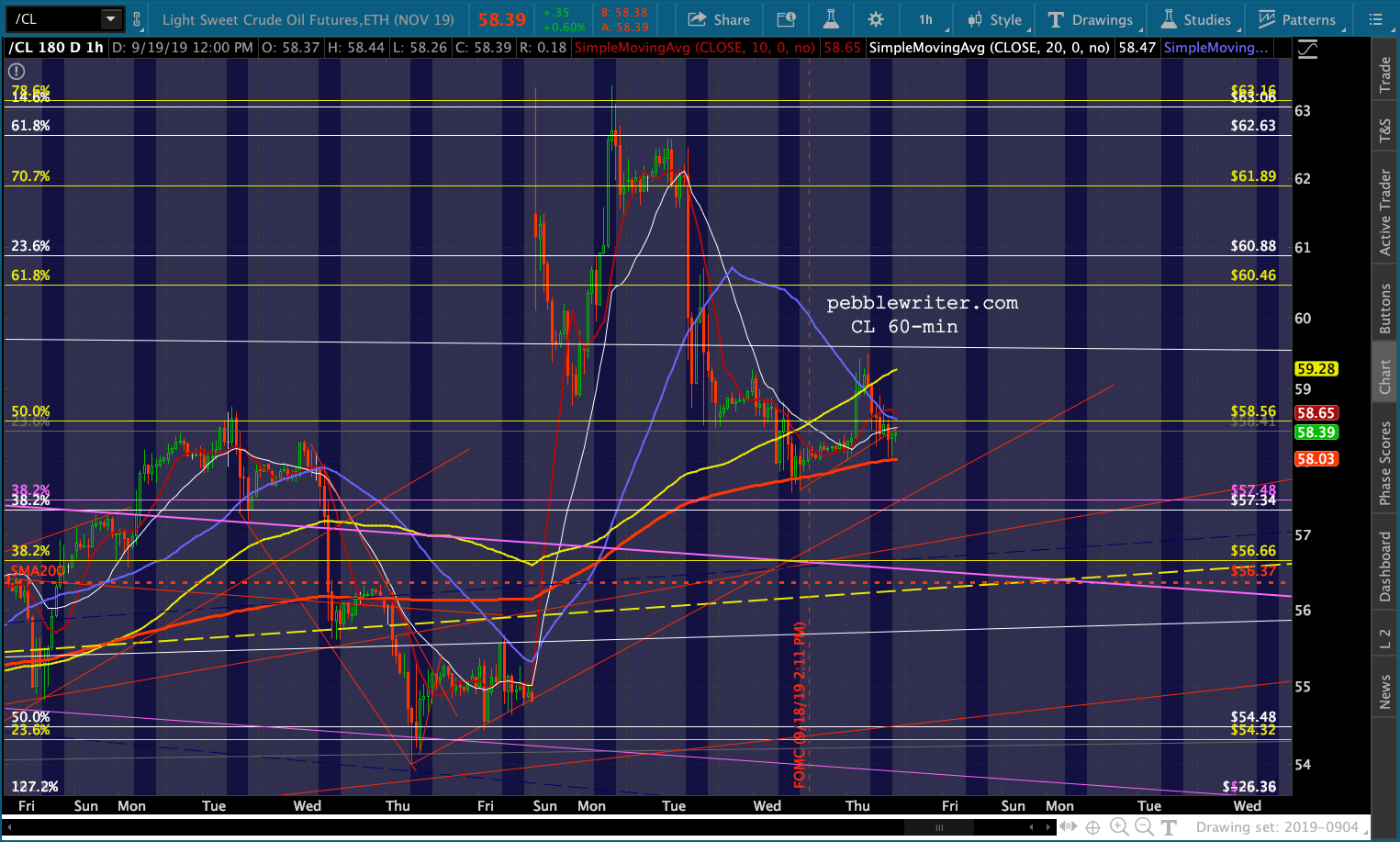
Task: Click the exclamation info icon on chart
Action: (x=17, y=72)
